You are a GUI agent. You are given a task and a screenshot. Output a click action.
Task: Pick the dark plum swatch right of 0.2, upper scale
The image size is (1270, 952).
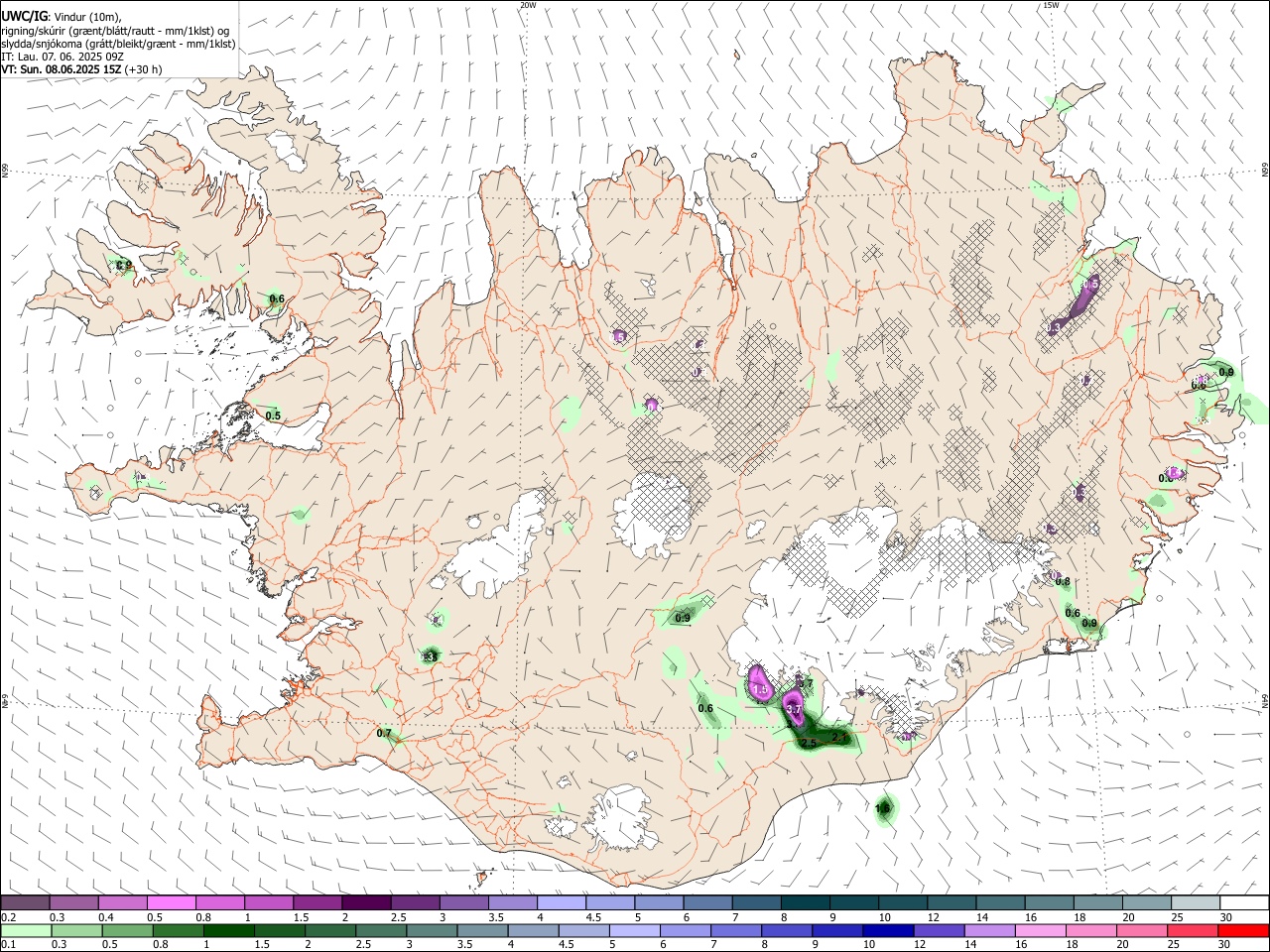click(25, 902)
